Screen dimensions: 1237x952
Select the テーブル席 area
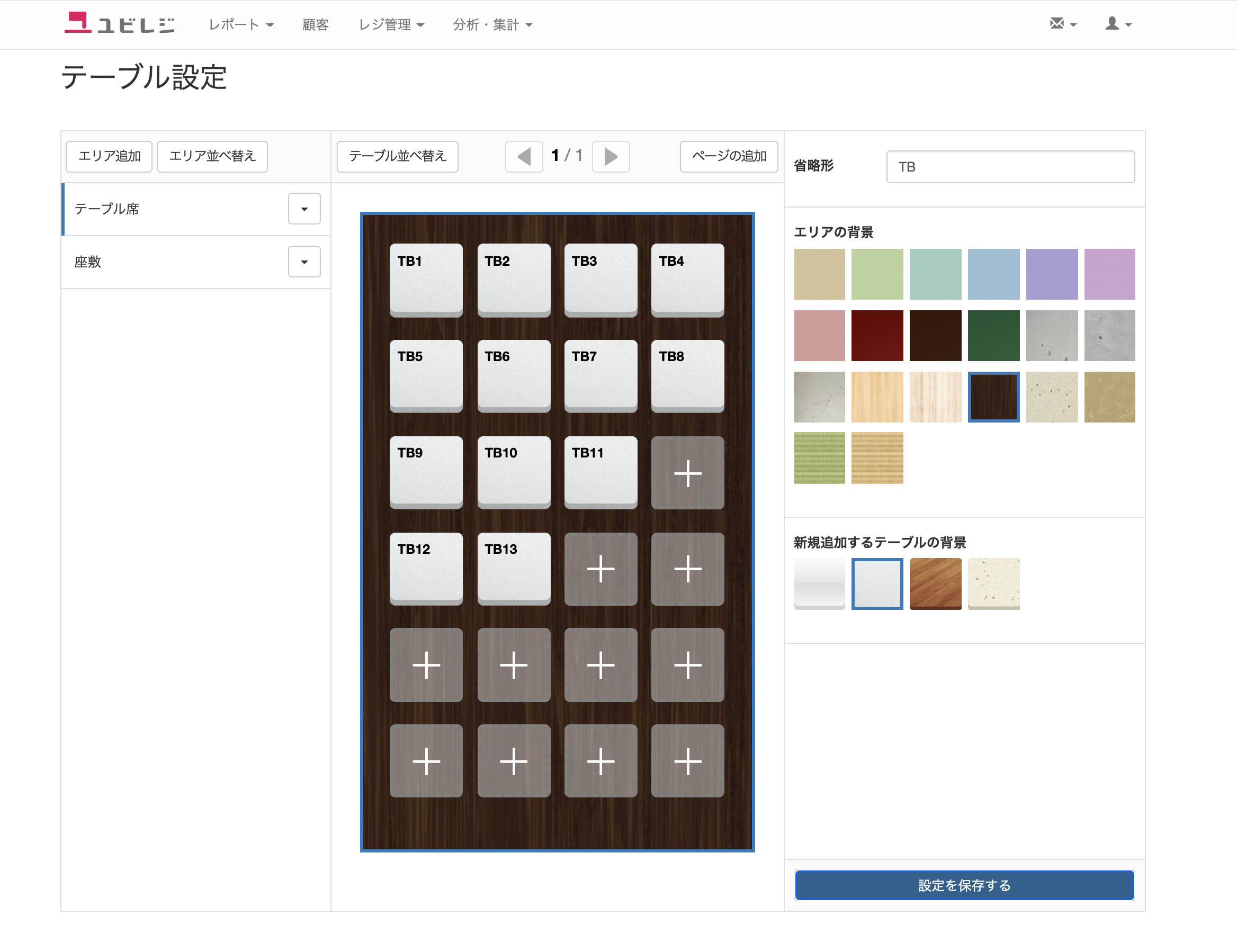(196, 209)
